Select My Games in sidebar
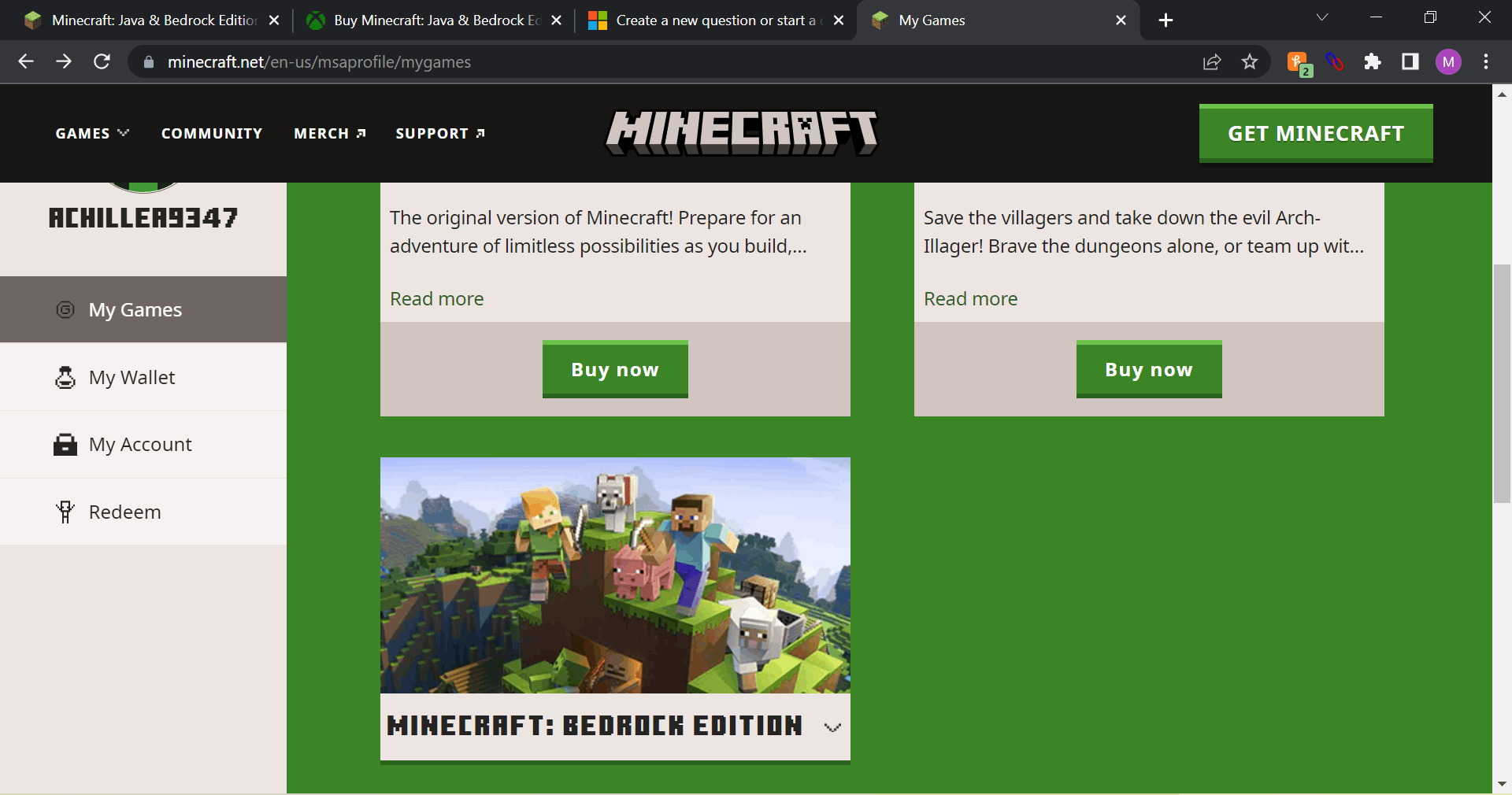This screenshot has width=1512, height=795. [143, 309]
